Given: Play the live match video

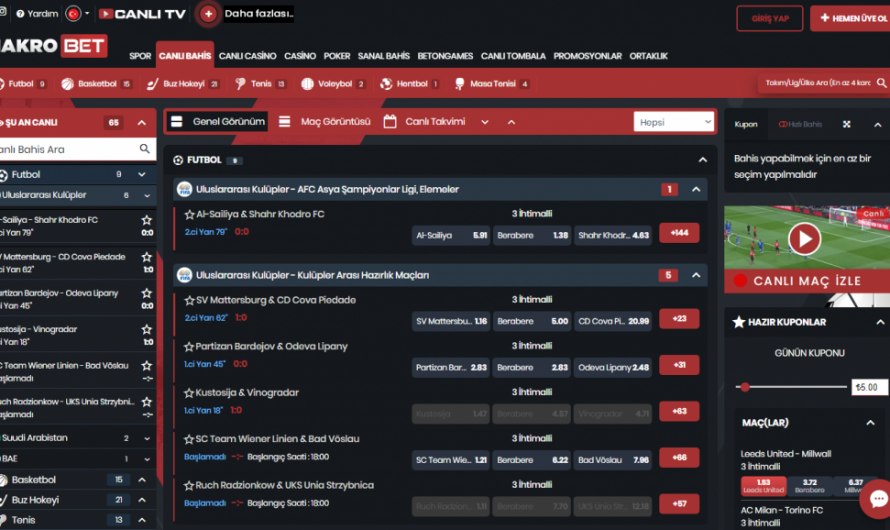Looking at the screenshot, I should click(x=804, y=239).
